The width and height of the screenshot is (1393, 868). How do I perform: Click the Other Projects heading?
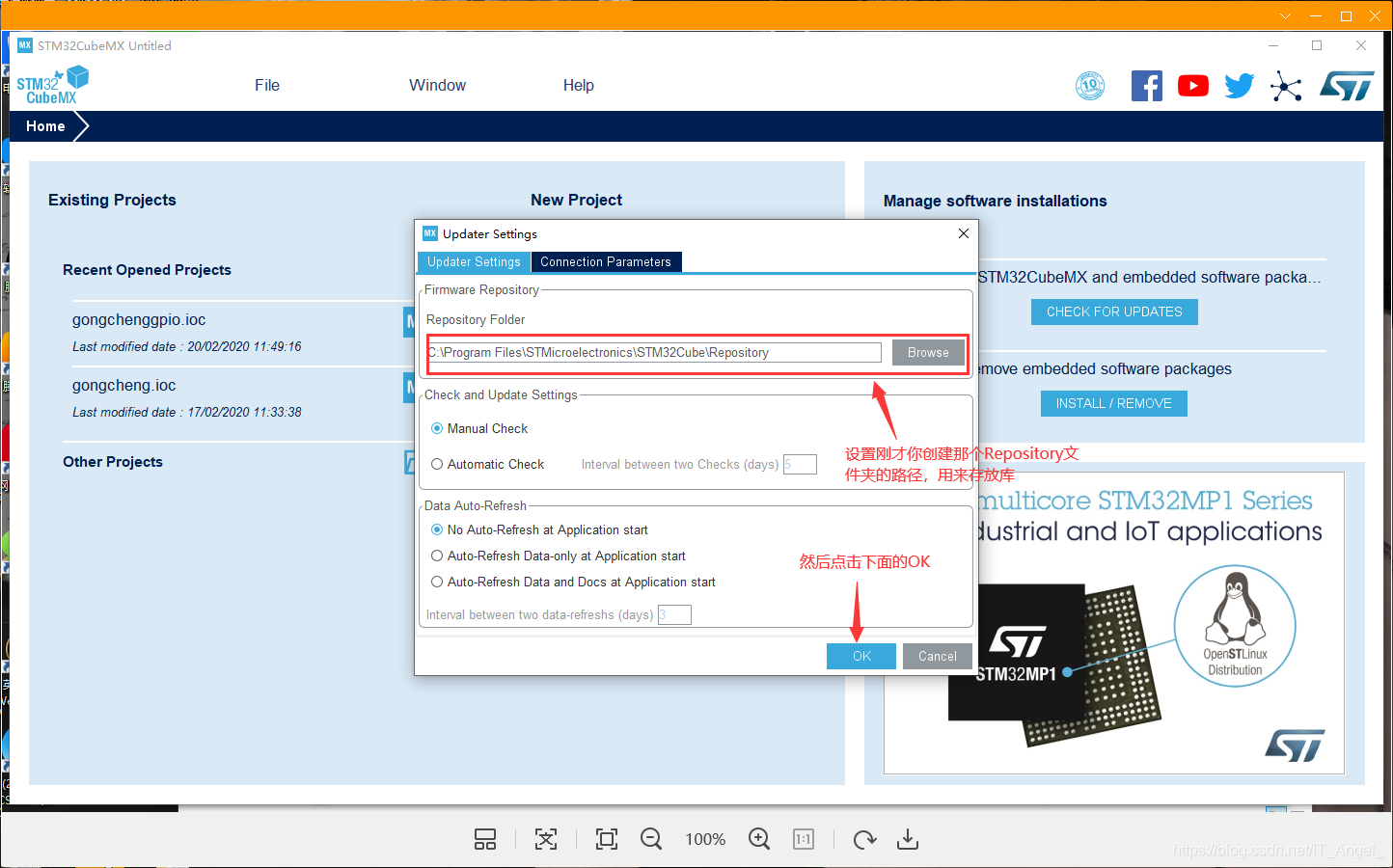click(113, 462)
